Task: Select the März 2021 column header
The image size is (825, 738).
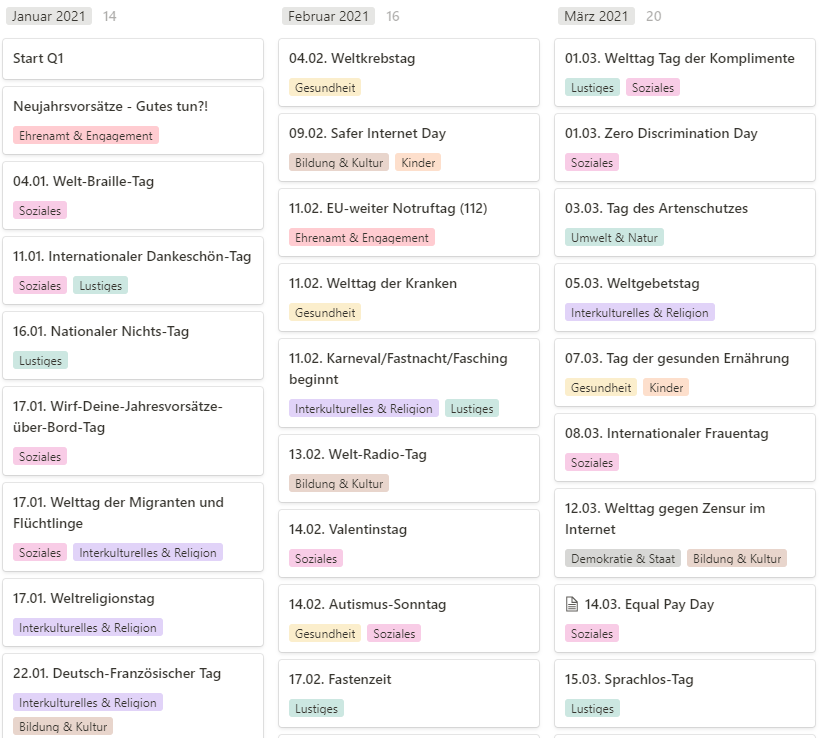Action: (x=596, y=16)
